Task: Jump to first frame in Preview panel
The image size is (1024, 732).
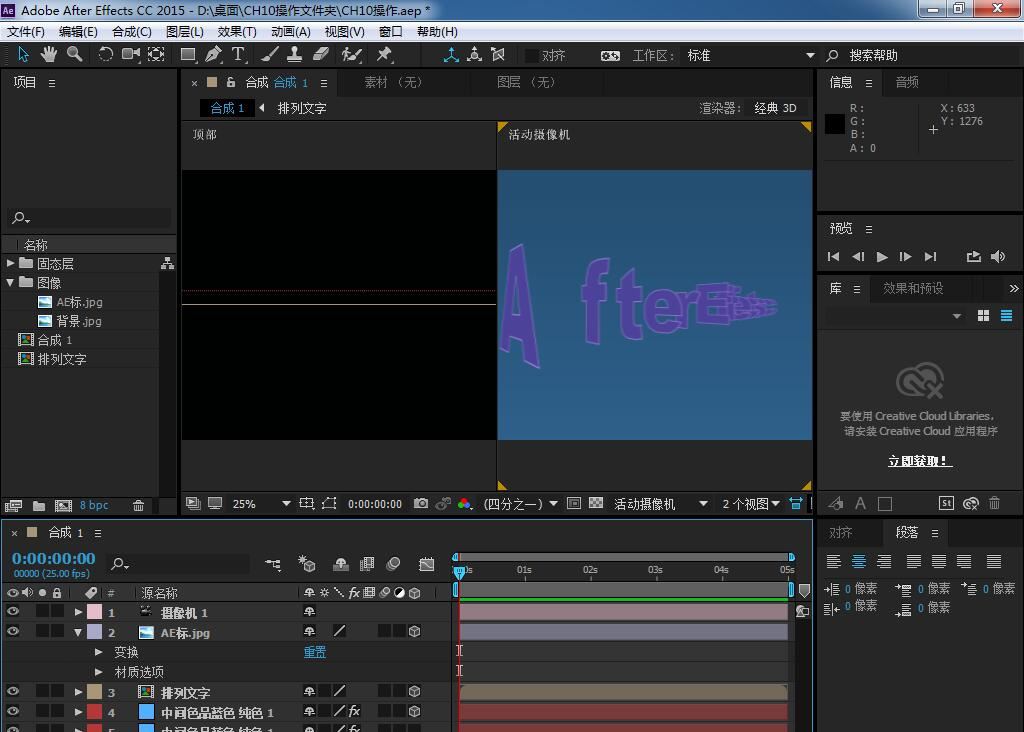Action: (x=833, y=257)
